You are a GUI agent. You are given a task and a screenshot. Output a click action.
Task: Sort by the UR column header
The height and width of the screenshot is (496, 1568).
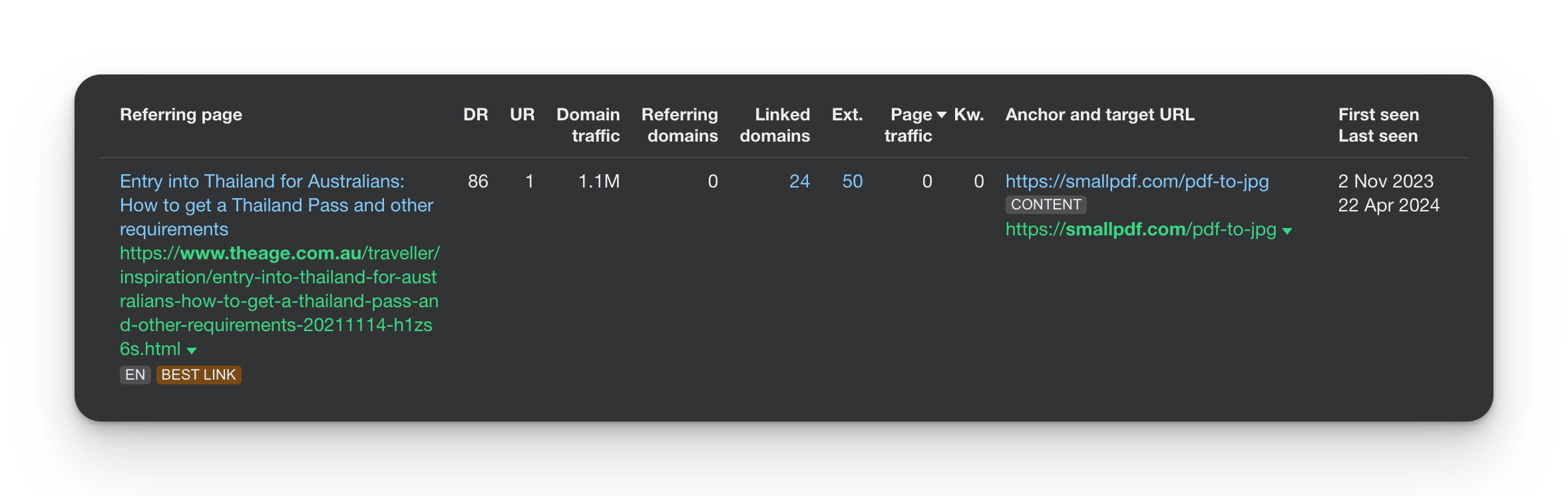pos(522,114)
